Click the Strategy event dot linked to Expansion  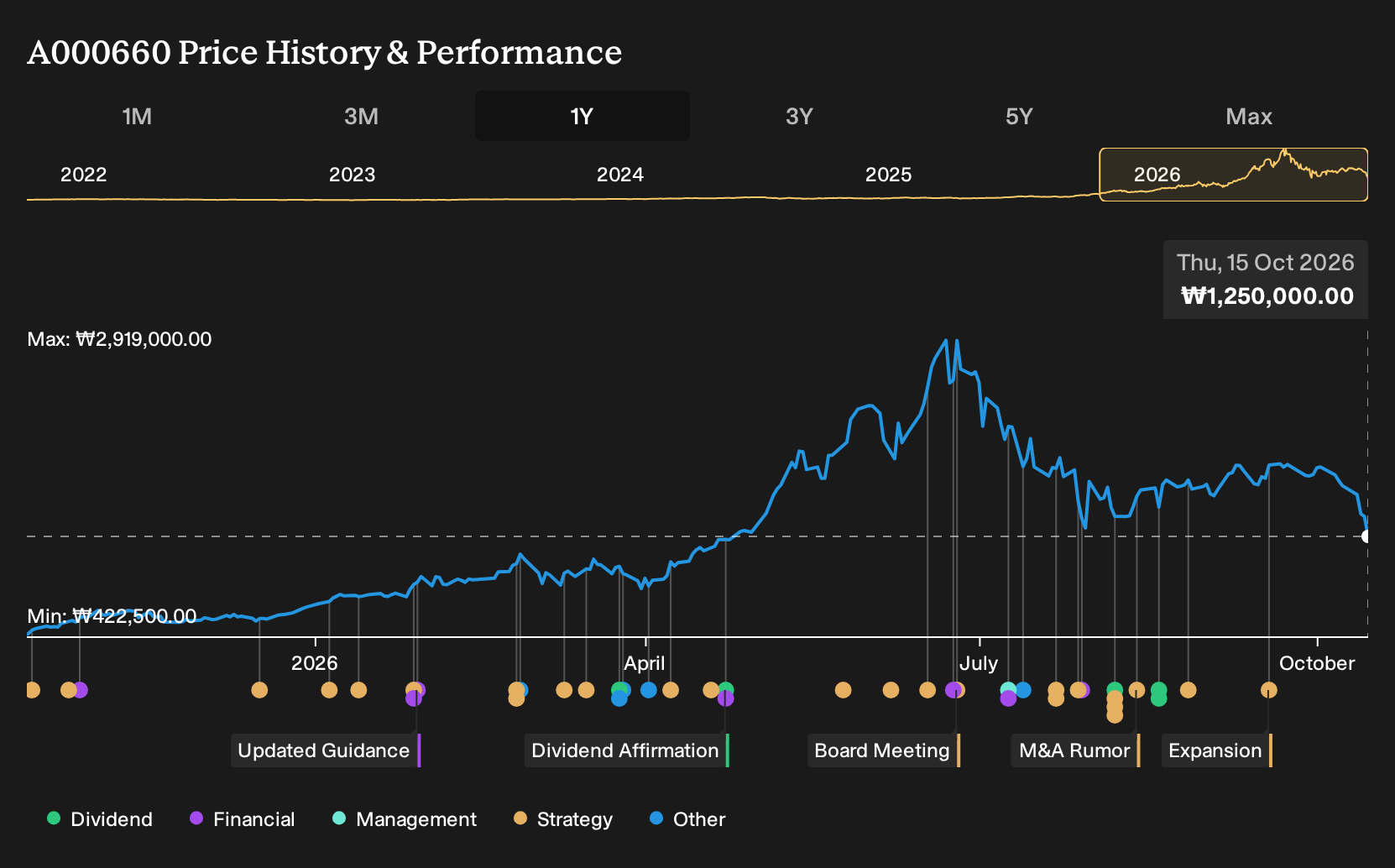(x=1268, y=690)
